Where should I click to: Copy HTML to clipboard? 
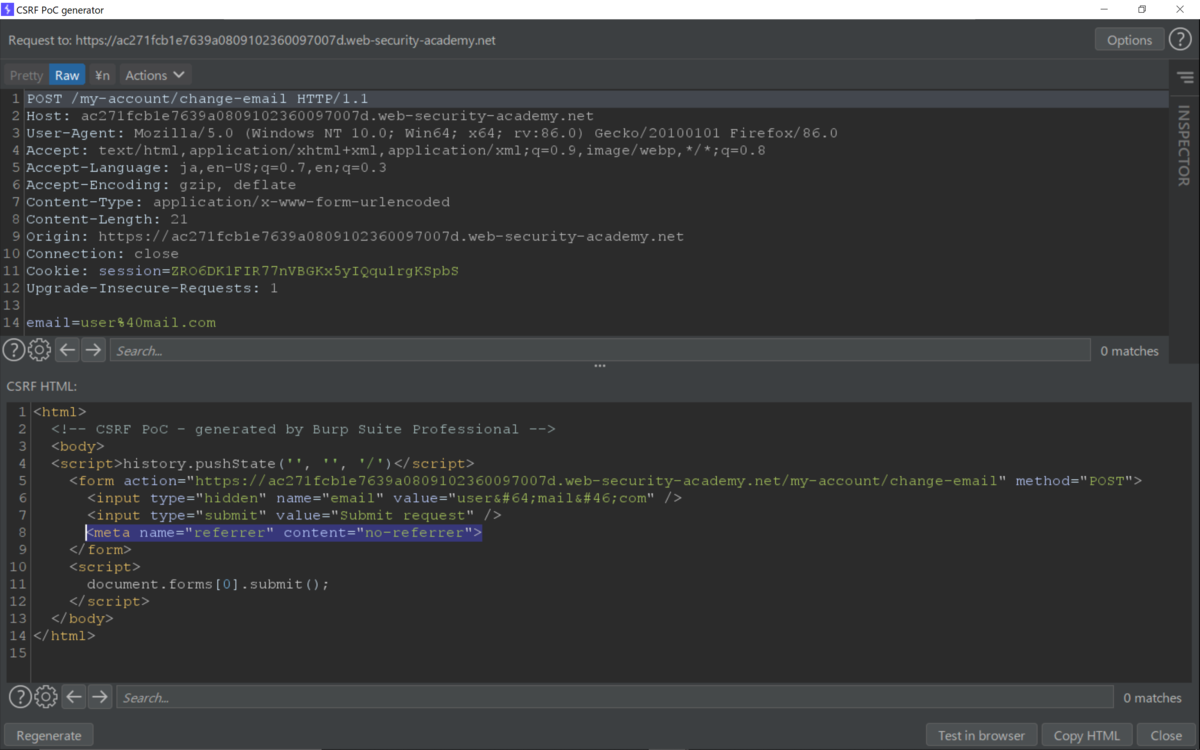click(x=1087, y=735)
